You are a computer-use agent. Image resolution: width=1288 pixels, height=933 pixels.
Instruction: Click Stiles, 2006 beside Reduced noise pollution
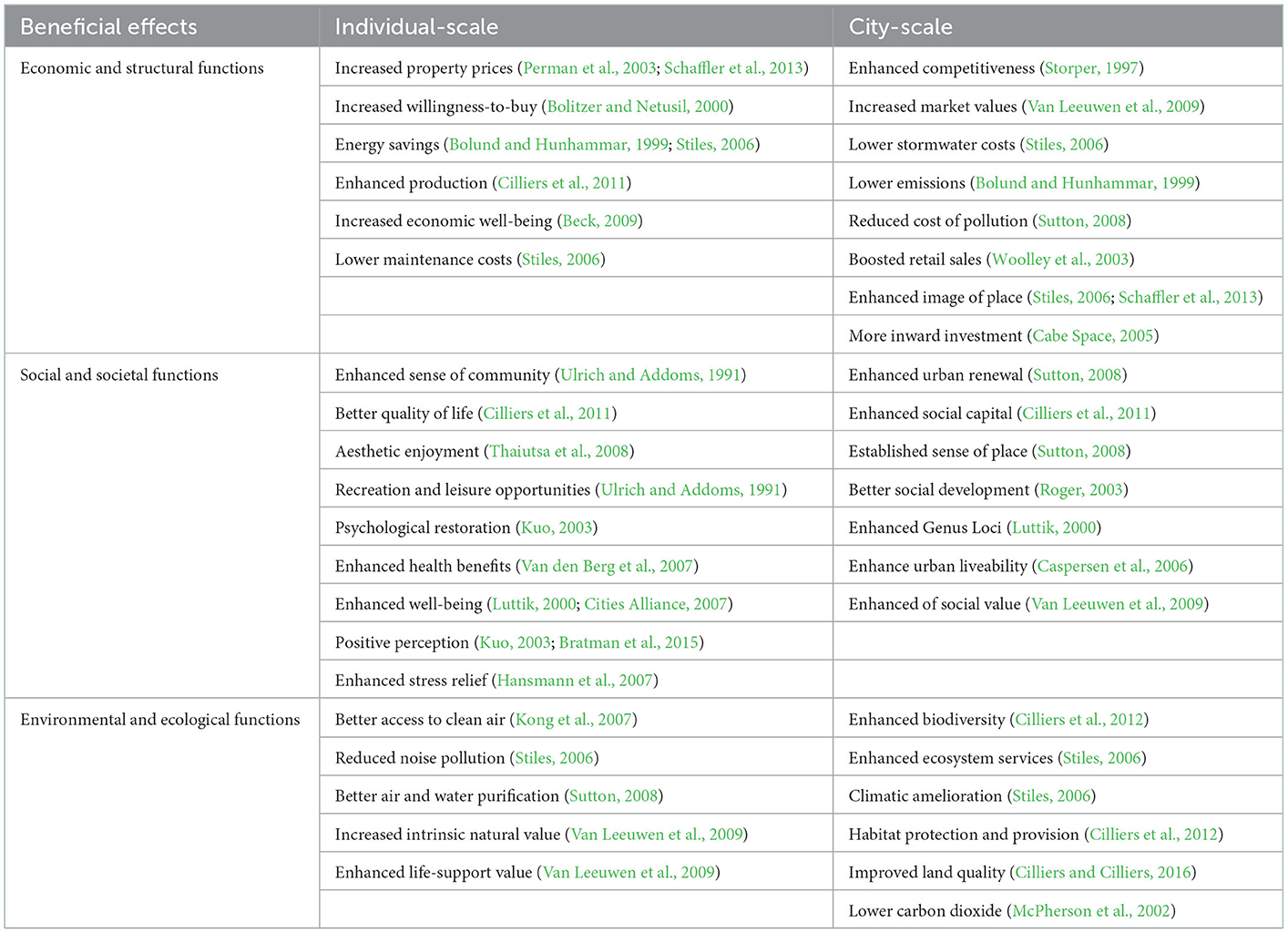click(555, 758)
